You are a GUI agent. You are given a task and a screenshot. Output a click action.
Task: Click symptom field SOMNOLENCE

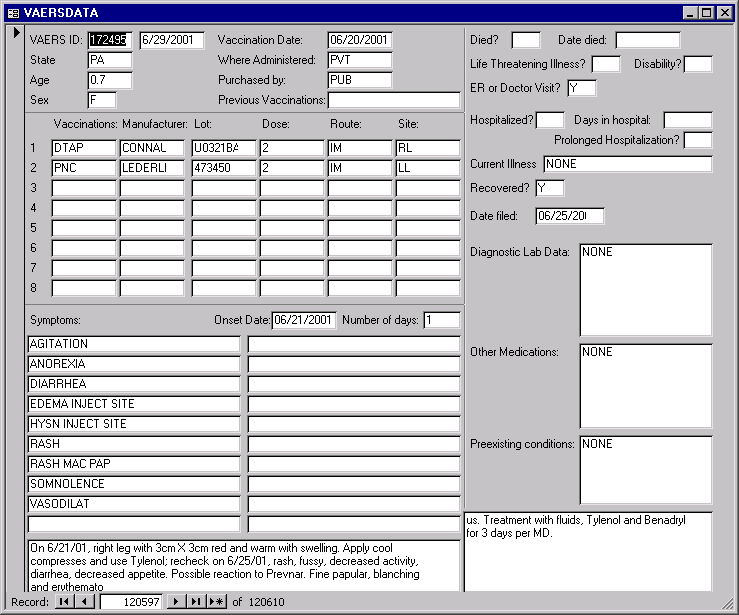click(134, 484)
